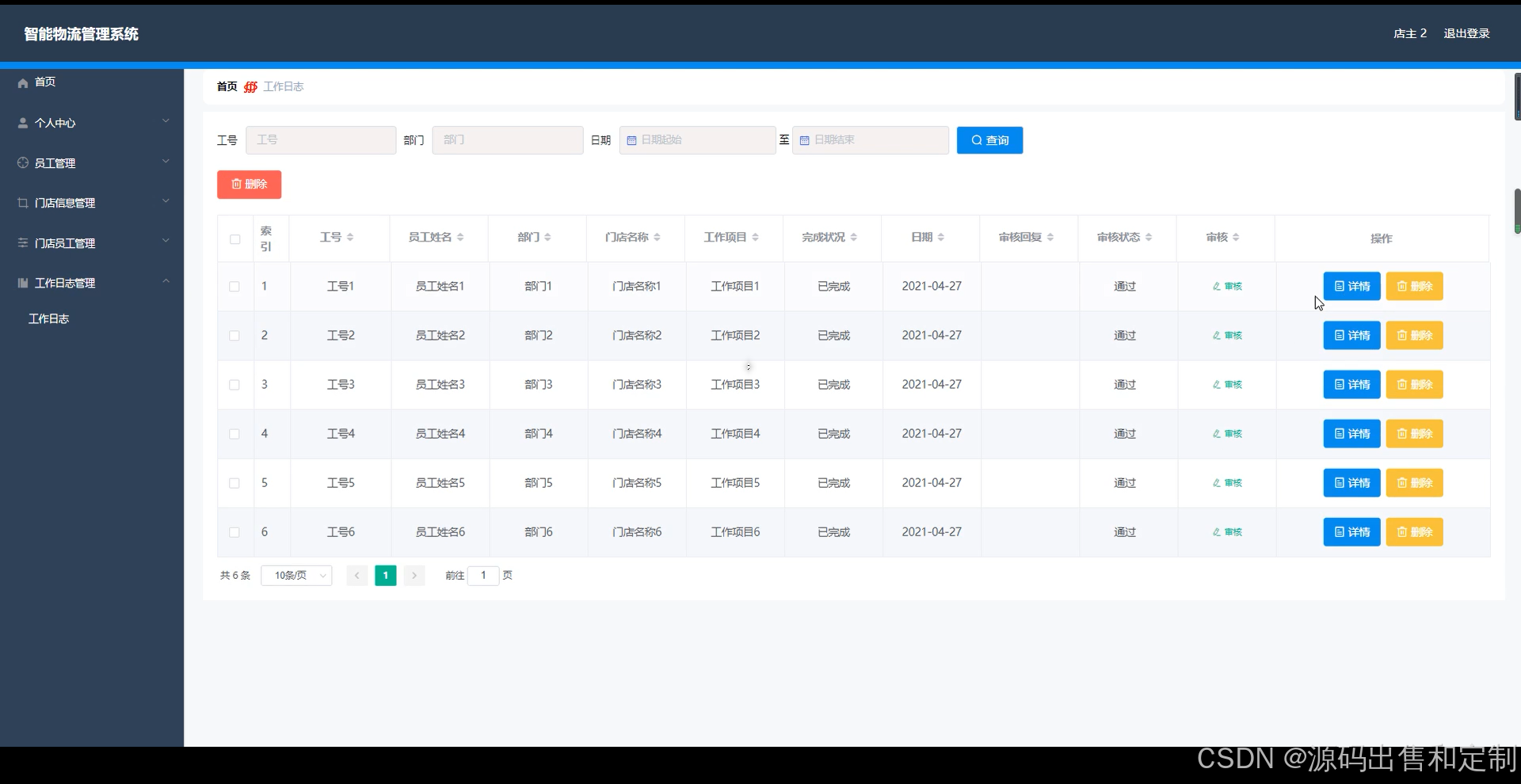Click the 员工姓名3 cell
This screenshot has width=1521, height=784.
click(440, 385)
